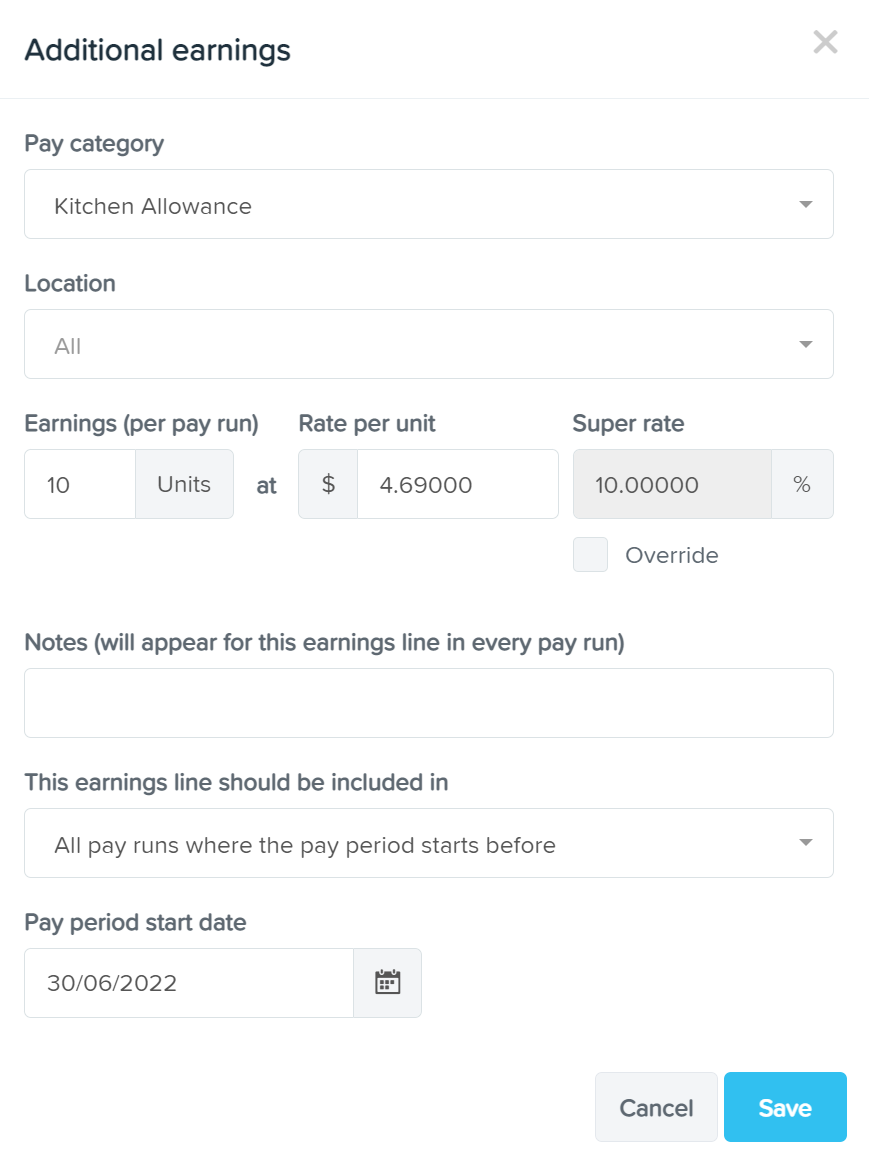The image size is (869, 1158).
Task: Save the additional earnings
Action: click(785, 1107)
